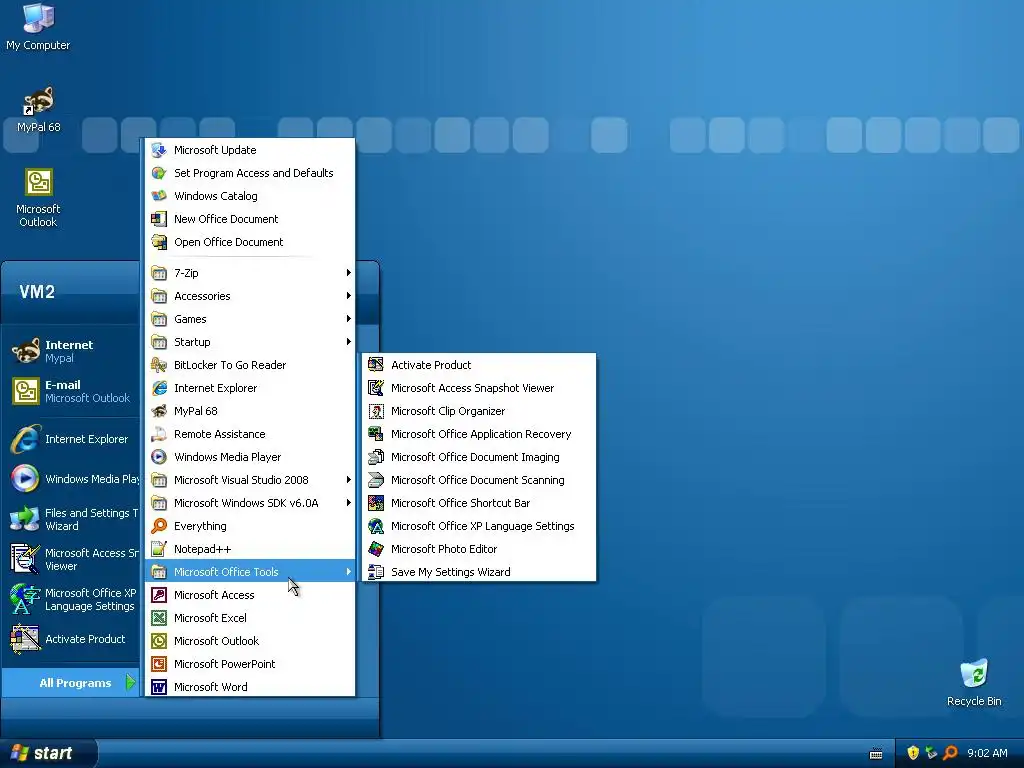The height and width of the screenshot is (768, 1024).
Task: Click the New Office Document icon
Action: (x=159, y=219)
